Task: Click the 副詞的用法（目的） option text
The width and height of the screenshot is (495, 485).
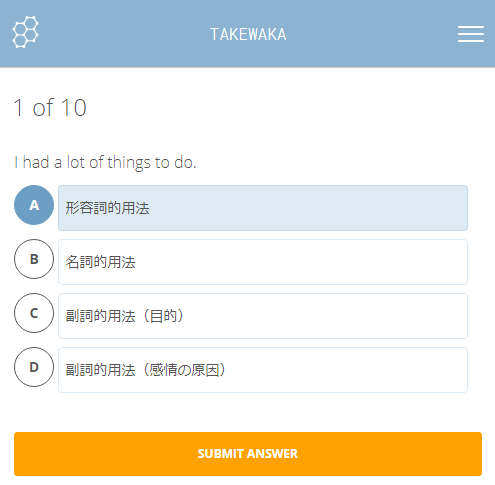Action: pos(125,316)
